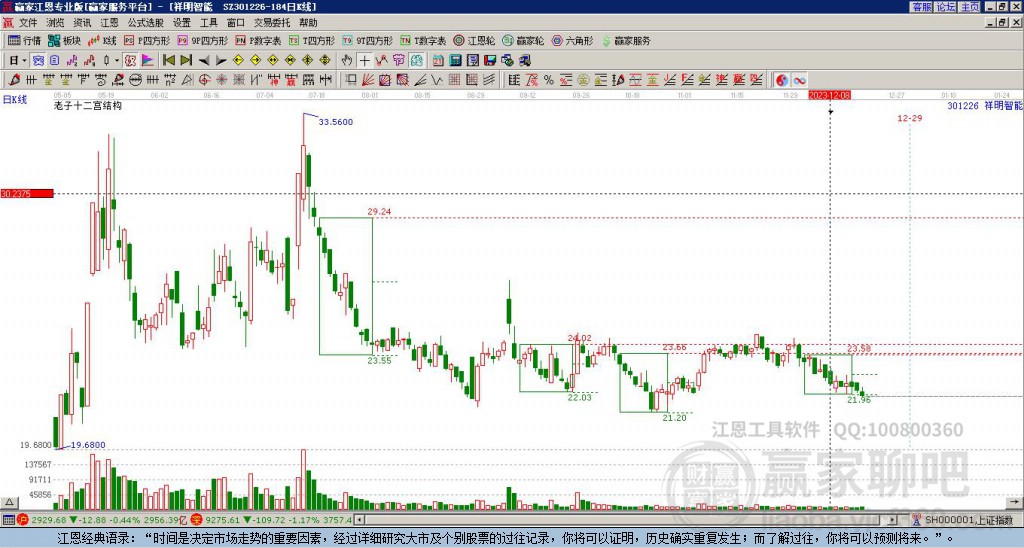Click the 30.2375 red price label
1024x548 pixels.
(x=27, y=193)
